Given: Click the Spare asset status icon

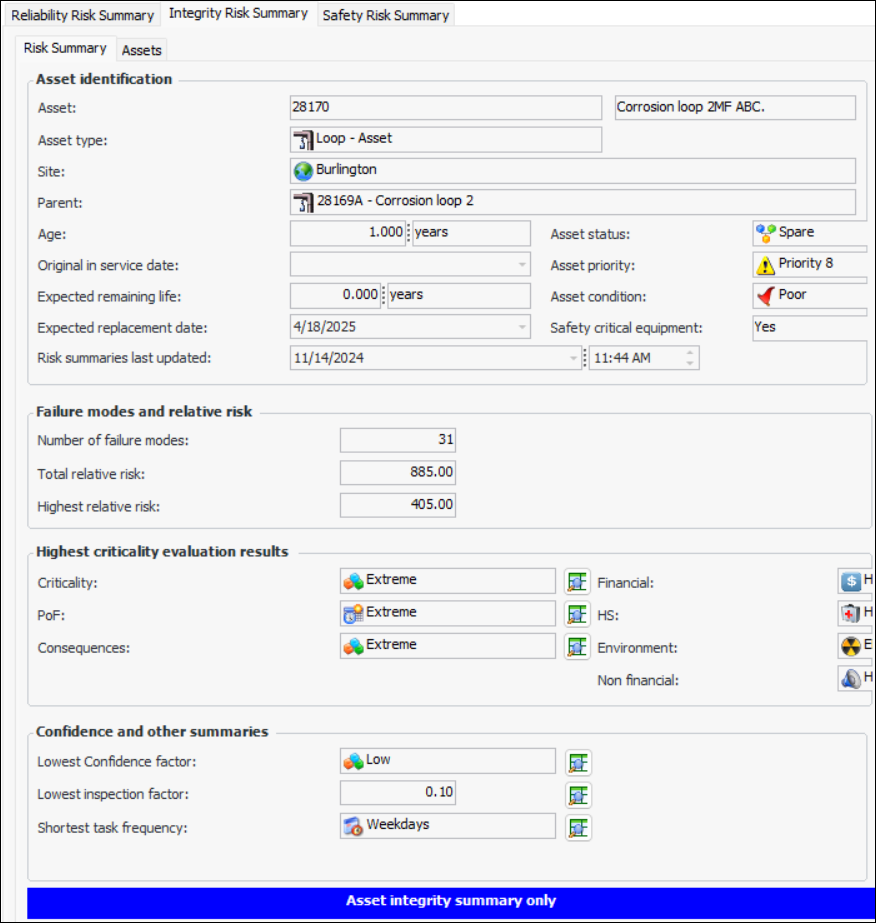Looking at the screenshot, I should 765,234.
